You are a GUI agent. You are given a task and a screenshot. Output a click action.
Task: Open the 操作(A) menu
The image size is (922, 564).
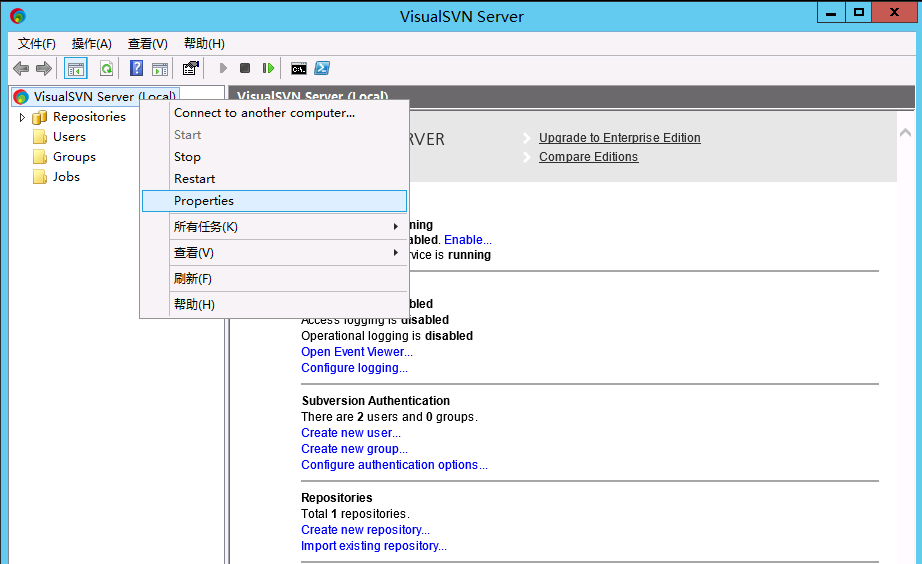pyautogui.click(x=92, y=44)
